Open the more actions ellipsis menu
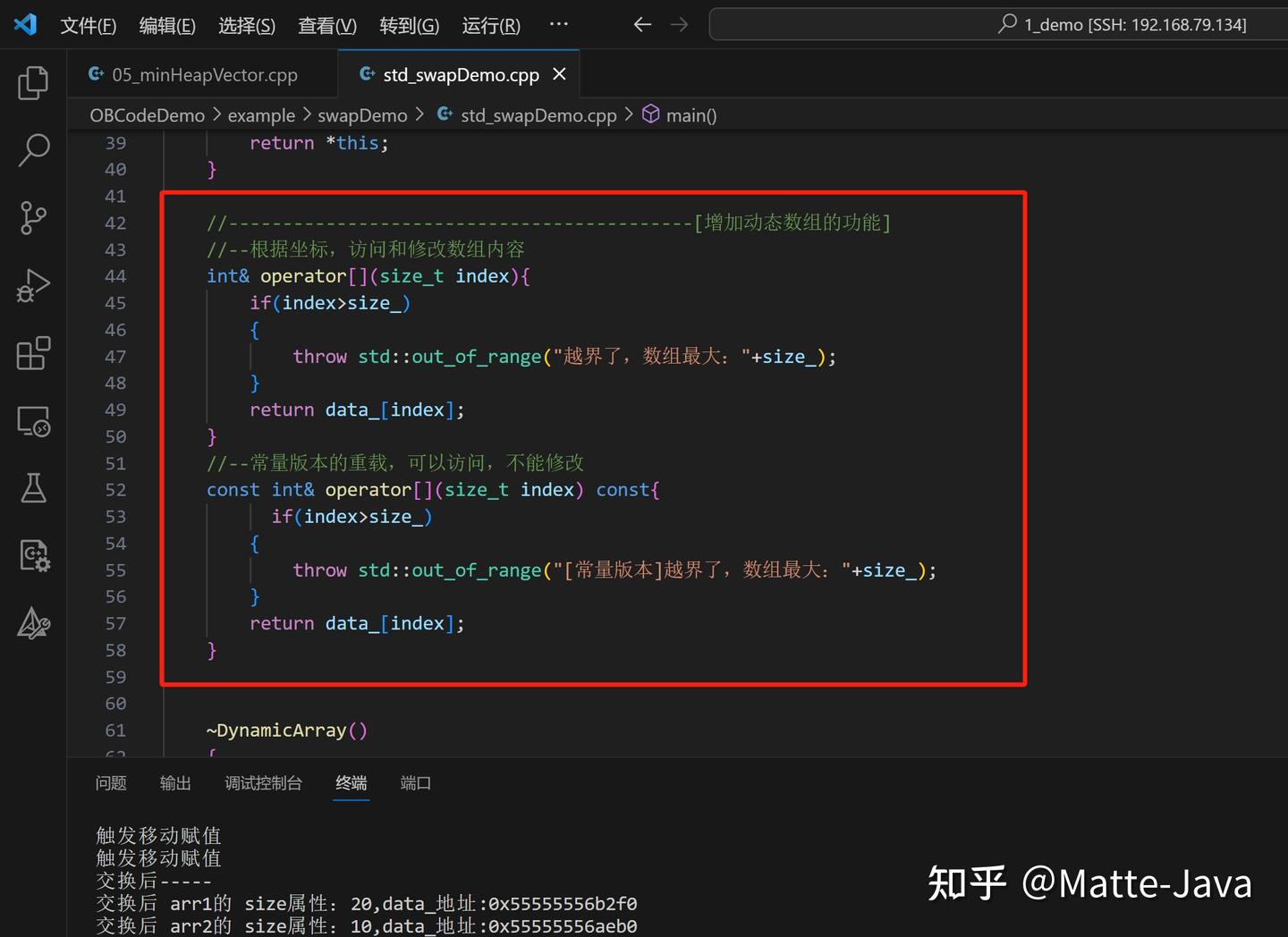Viewport: 1288px width, 937px height. (558, 24)
